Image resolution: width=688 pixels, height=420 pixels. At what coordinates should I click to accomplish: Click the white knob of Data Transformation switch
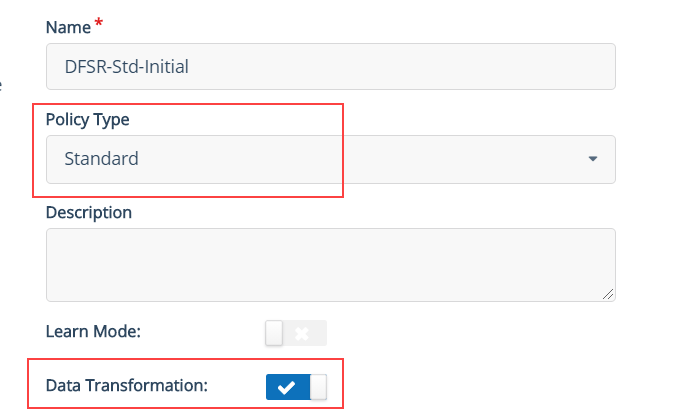319,387
